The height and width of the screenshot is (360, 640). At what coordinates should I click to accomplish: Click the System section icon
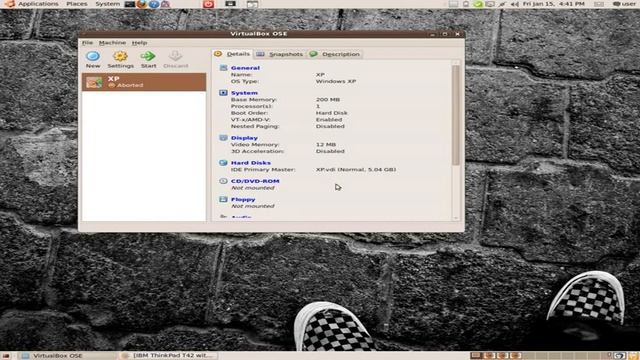pos(223,93)
